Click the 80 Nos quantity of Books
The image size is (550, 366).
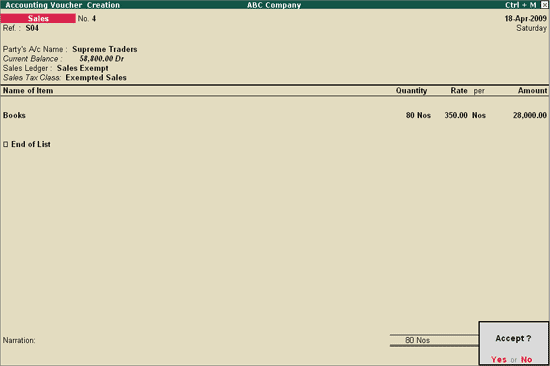(418, 115)
